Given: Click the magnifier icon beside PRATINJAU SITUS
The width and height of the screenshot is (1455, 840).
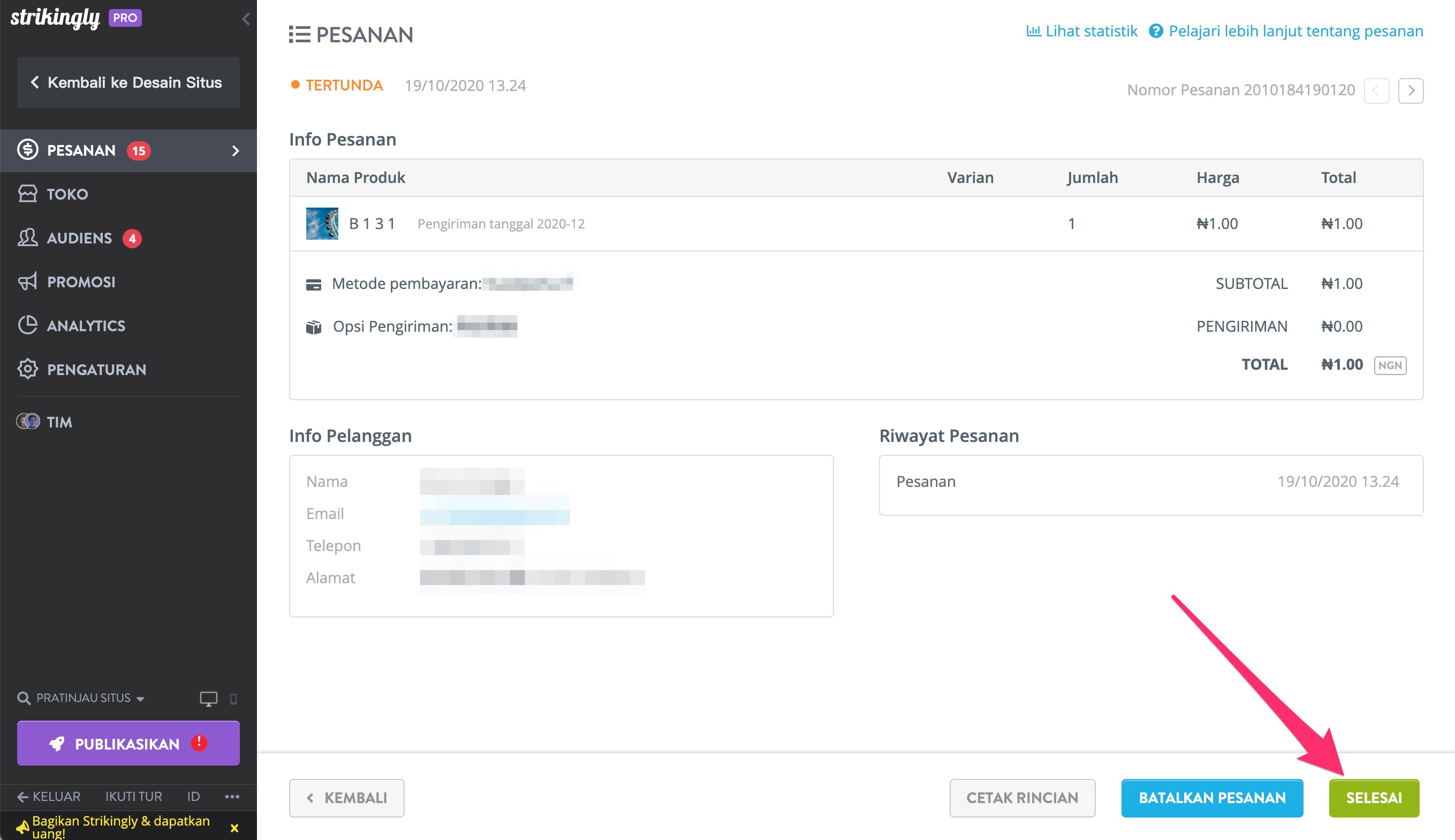Looking at the screenshot, I should coord(24,699).
